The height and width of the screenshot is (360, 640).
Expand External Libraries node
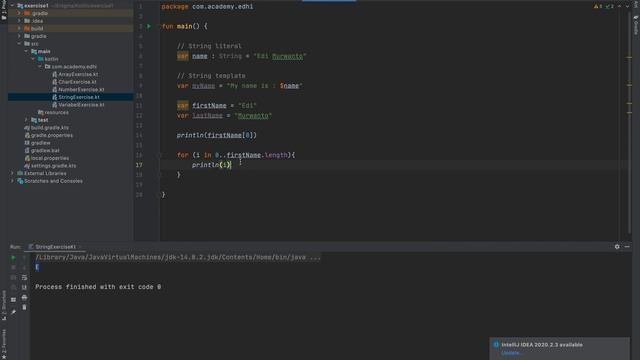click(x=12, y=173)
